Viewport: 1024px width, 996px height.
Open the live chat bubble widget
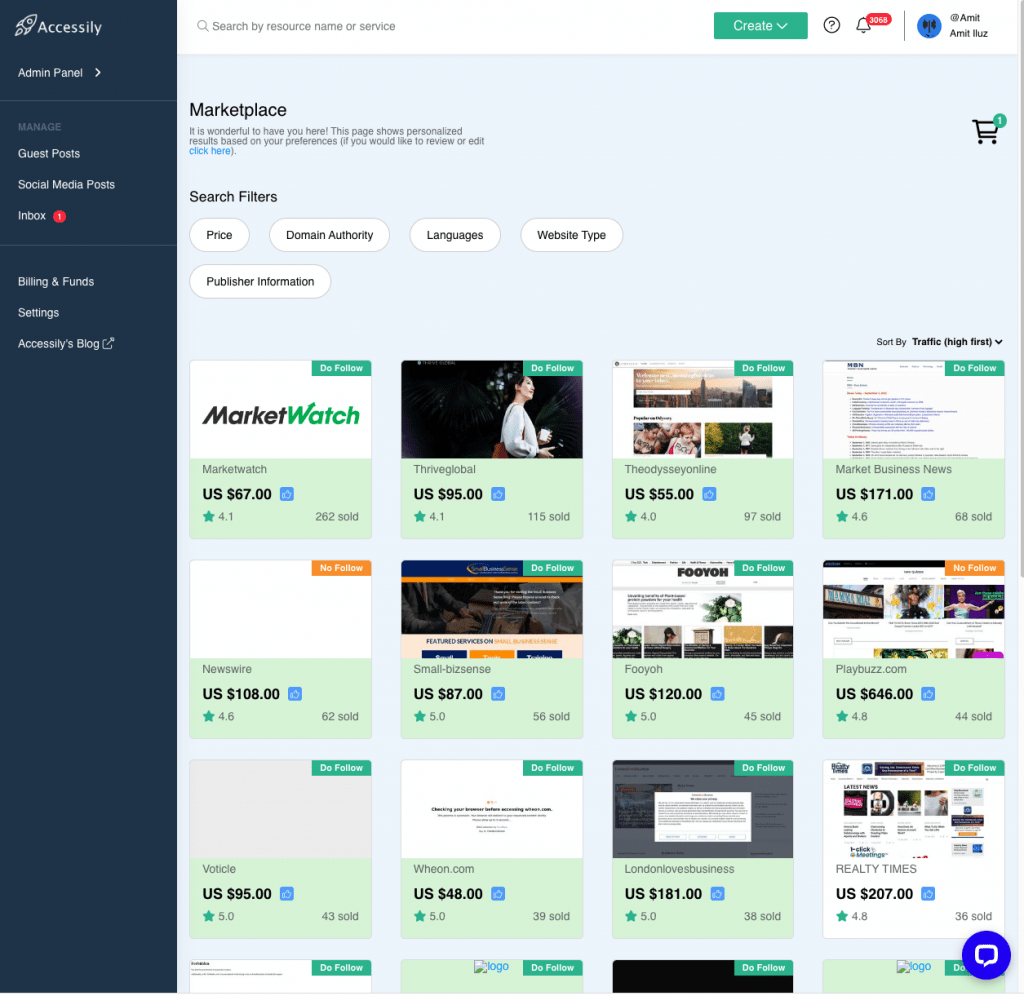click(x=985, y=956)
